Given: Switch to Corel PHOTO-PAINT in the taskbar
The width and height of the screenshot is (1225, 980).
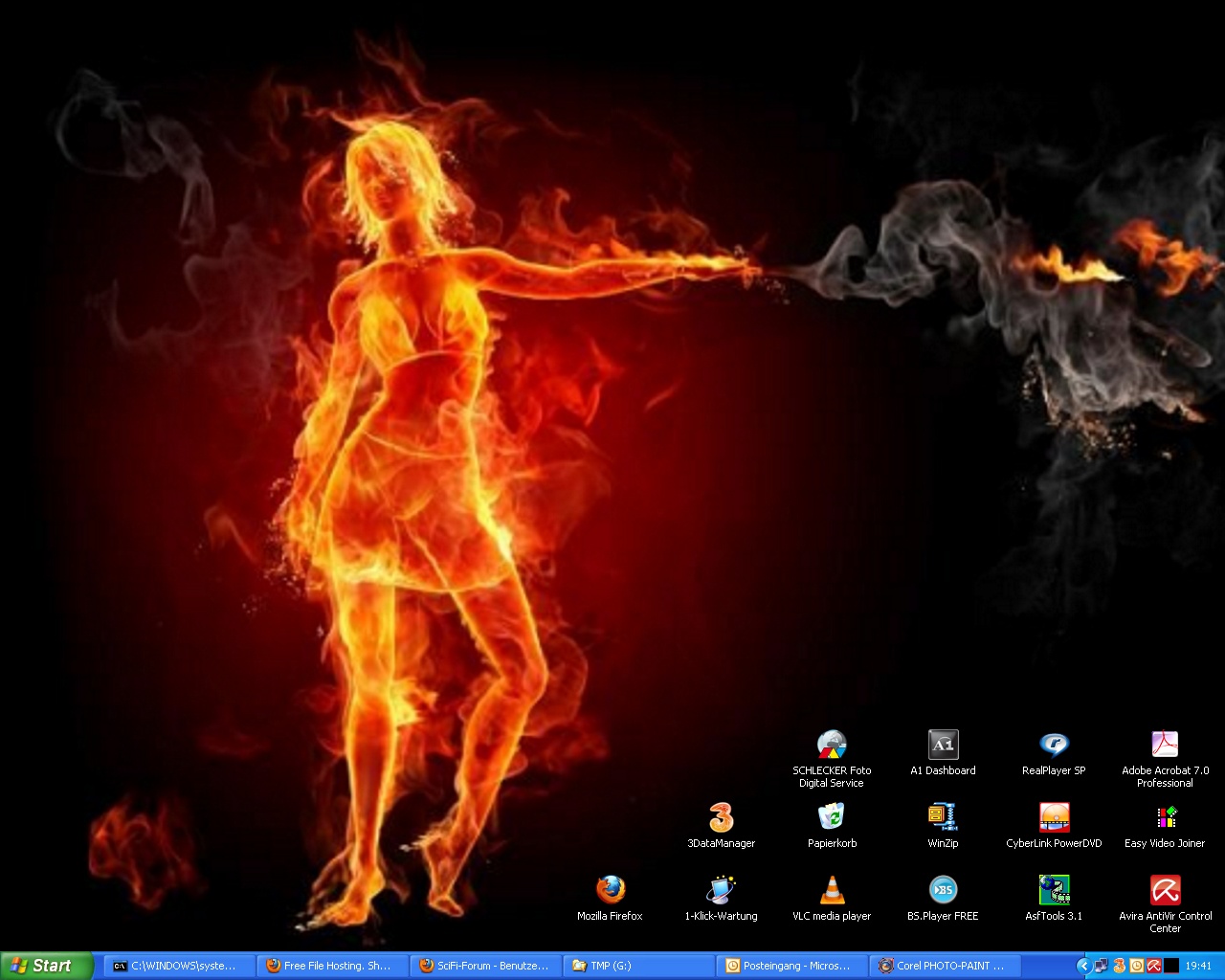Looking at the screenshot, I should coord(945,966).
